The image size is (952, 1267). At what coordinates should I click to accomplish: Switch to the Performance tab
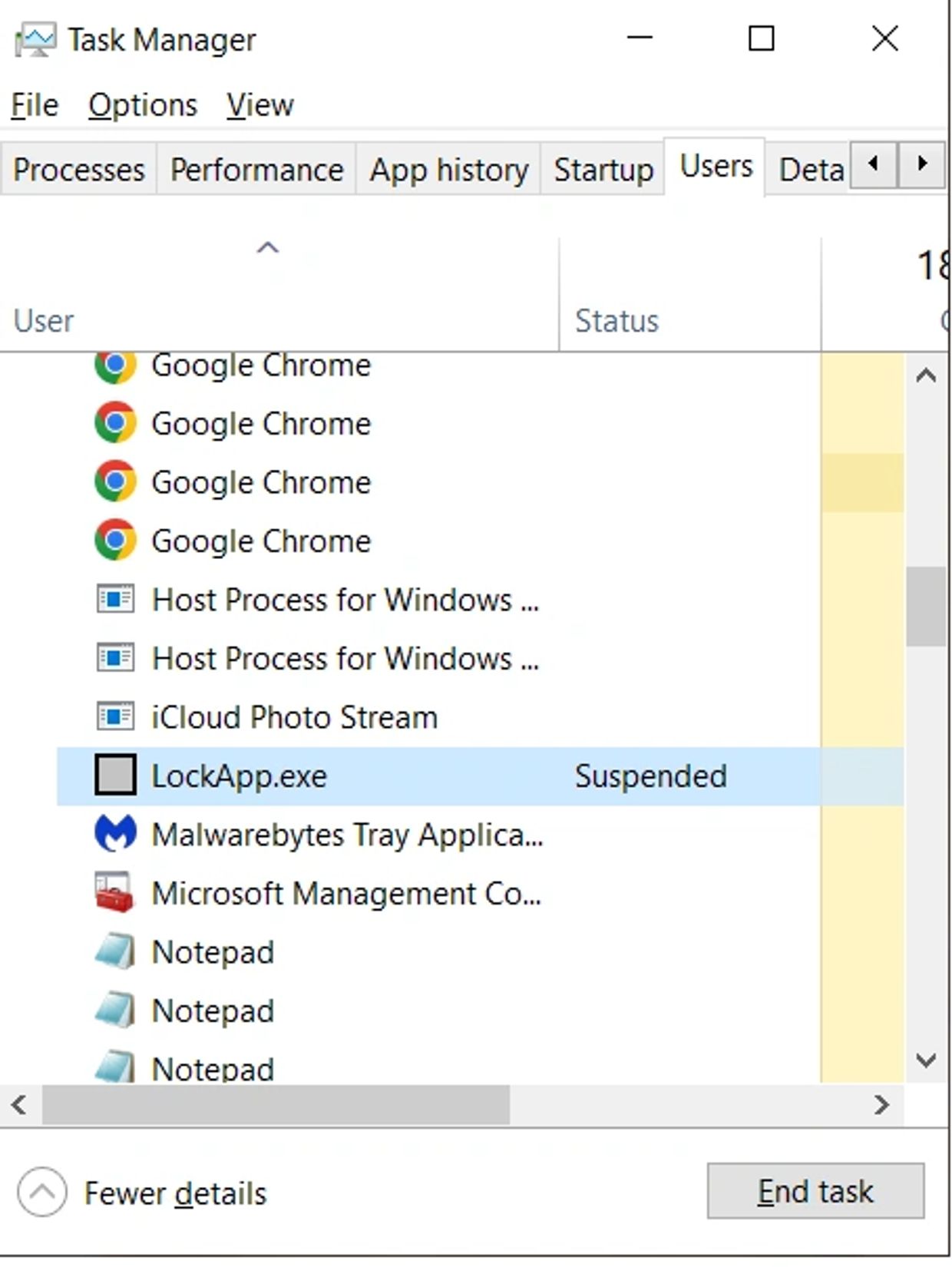point(256,170)
